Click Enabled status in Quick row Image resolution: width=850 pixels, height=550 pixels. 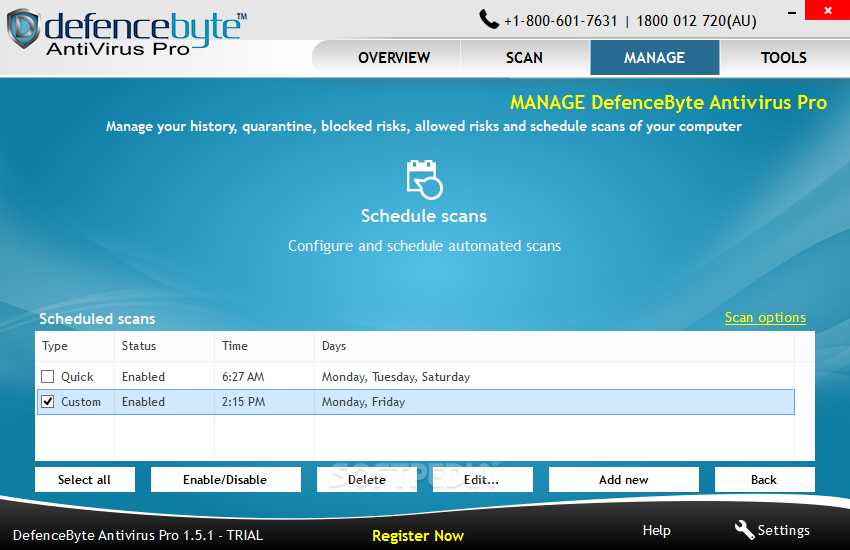(x=143, y=377)
